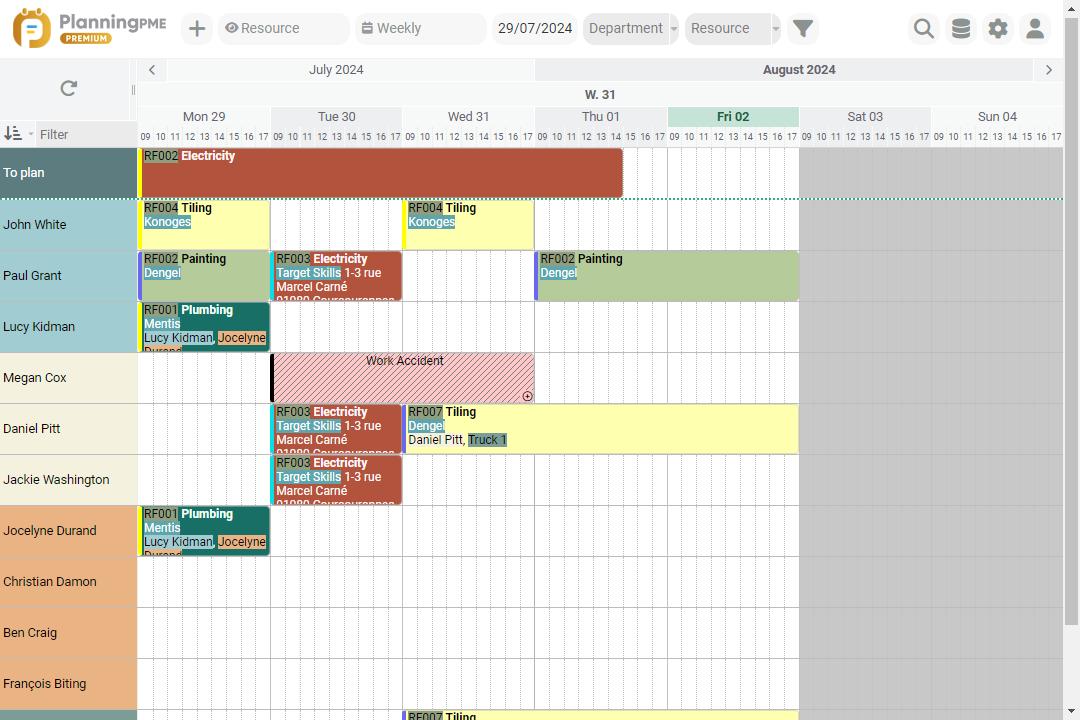Open Jocelyne Durand's RF001 Plumbing task

tap(204, 531)
